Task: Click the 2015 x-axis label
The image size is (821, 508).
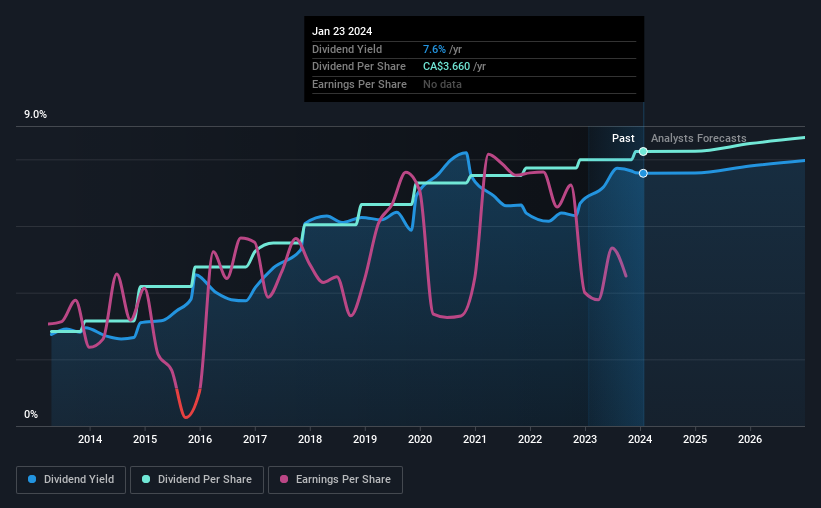Action: click(145, 439)
